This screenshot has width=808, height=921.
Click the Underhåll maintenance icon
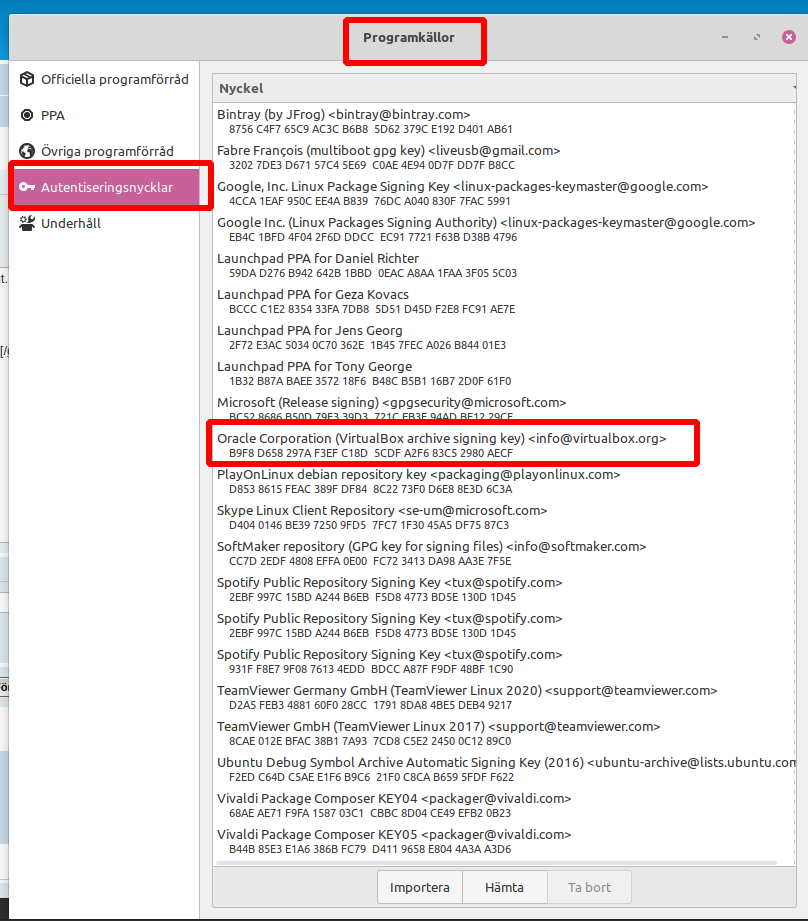27,224
